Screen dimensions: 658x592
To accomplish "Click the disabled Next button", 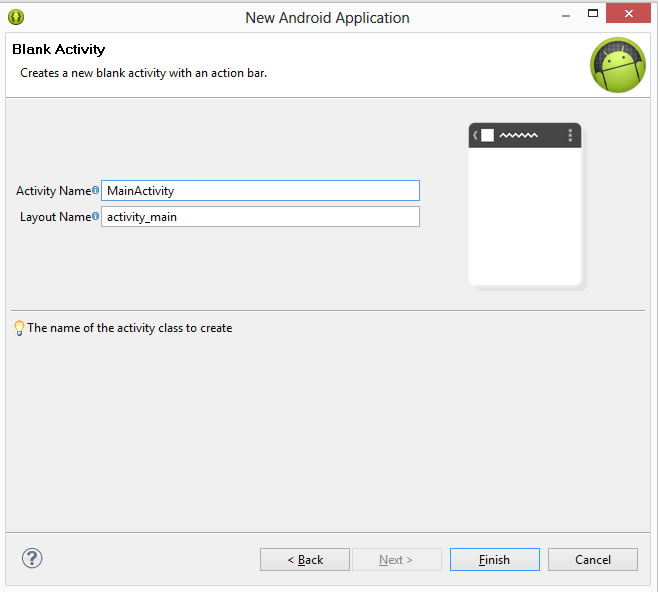I will coord(397,560).
